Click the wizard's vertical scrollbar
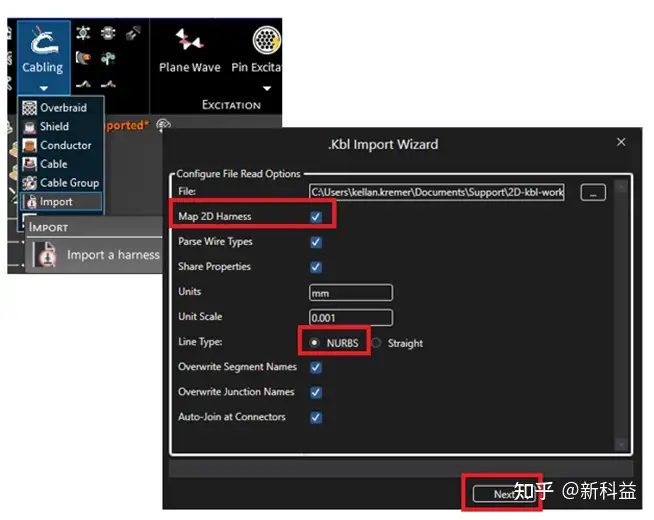Screen dimensions: 654x520 tap(621, 314)
